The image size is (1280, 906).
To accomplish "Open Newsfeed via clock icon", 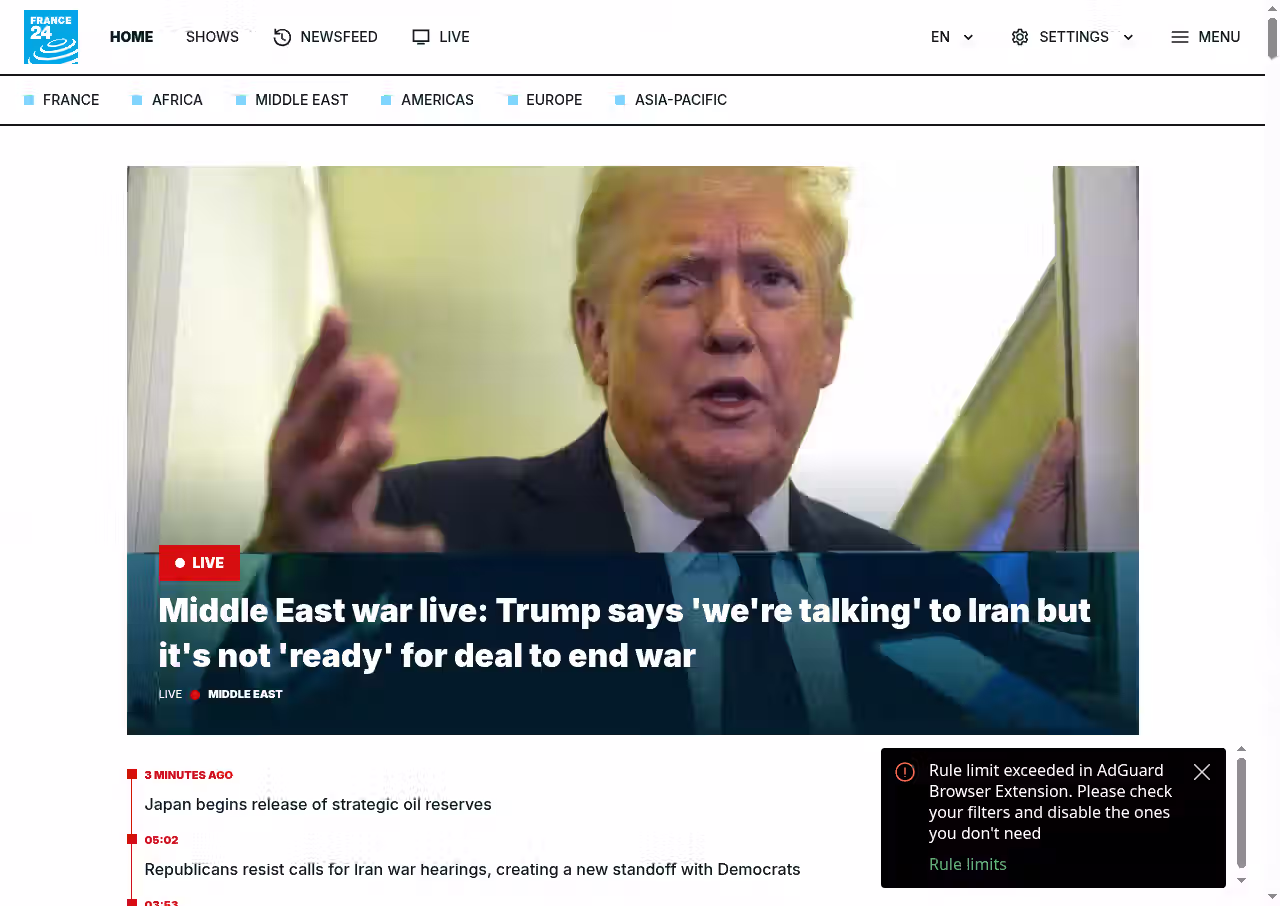I will [x=282, y=37].
